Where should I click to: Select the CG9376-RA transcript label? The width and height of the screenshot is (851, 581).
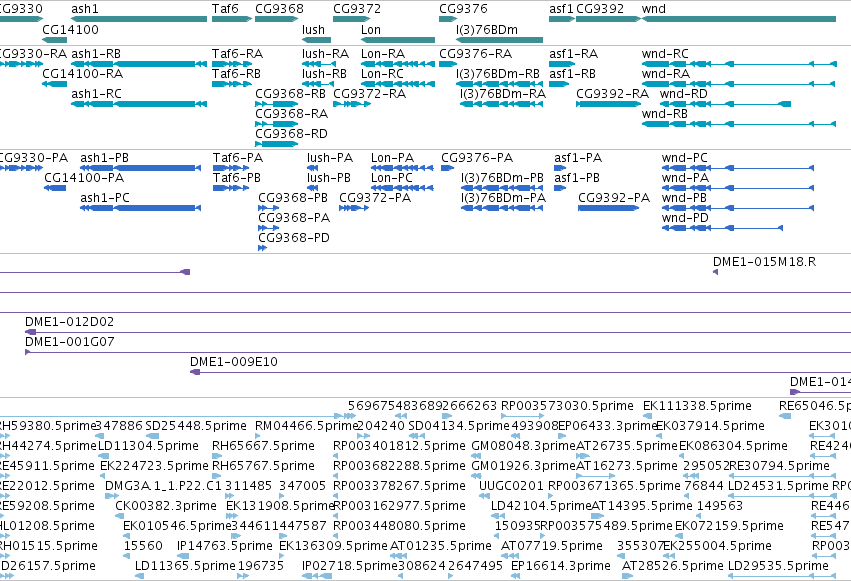(475, 54)
